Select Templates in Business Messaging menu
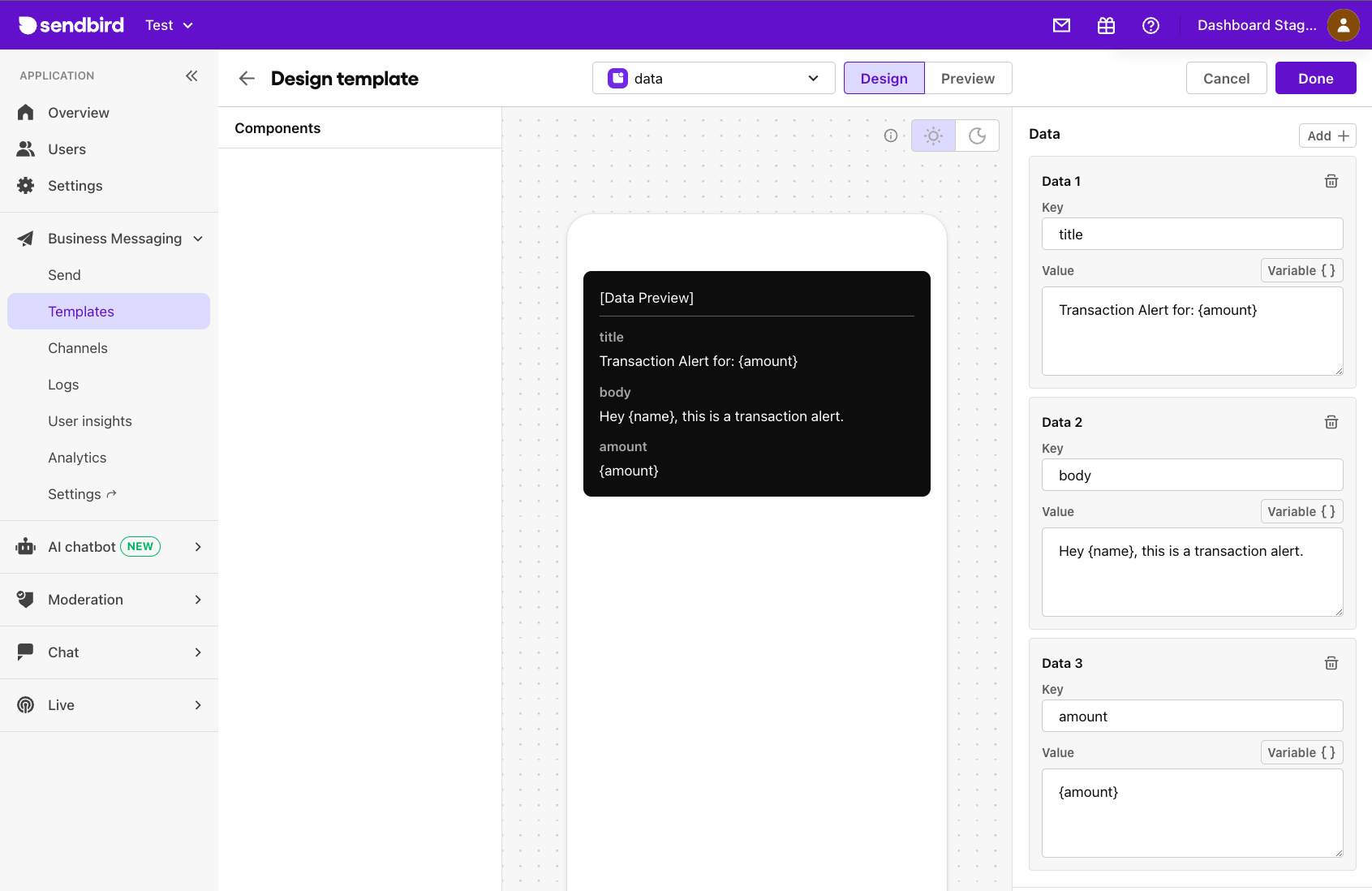 point(81,311)
